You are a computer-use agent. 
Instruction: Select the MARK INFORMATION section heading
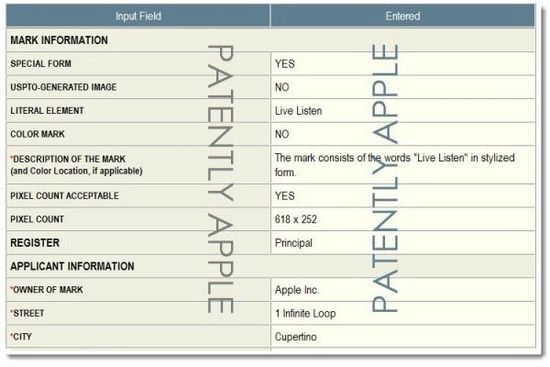pyautogui.click(x=59, y=40)
